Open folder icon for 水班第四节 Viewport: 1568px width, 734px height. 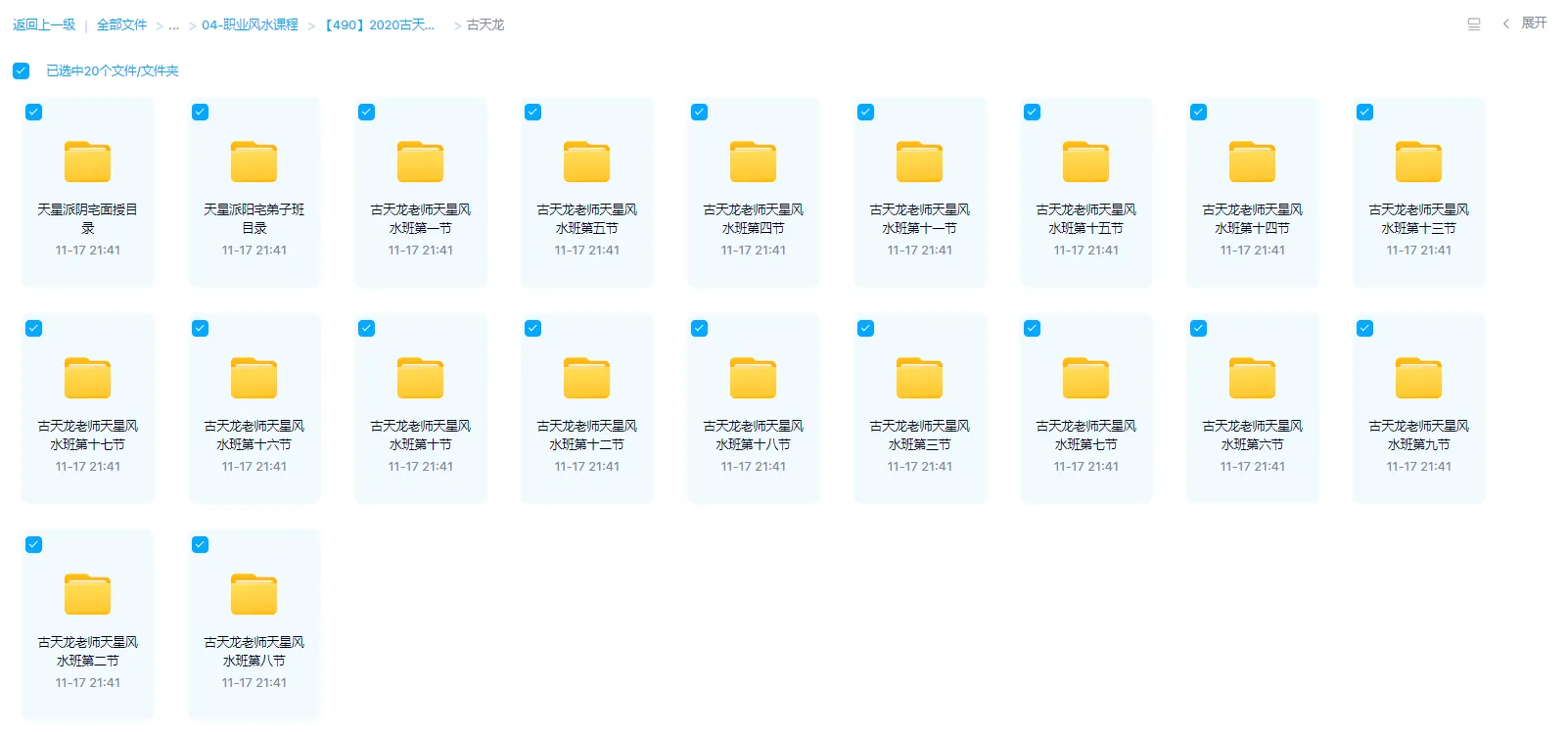coord(753,161)
